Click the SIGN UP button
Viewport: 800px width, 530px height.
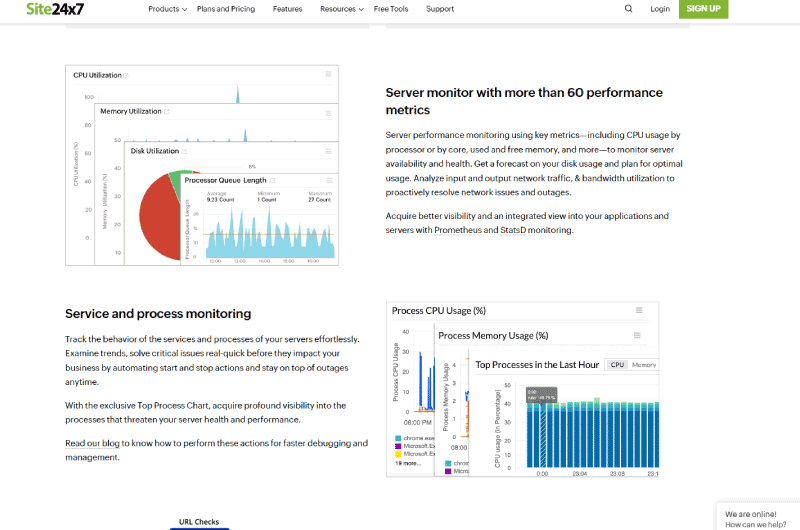click(x=703, y=9)
